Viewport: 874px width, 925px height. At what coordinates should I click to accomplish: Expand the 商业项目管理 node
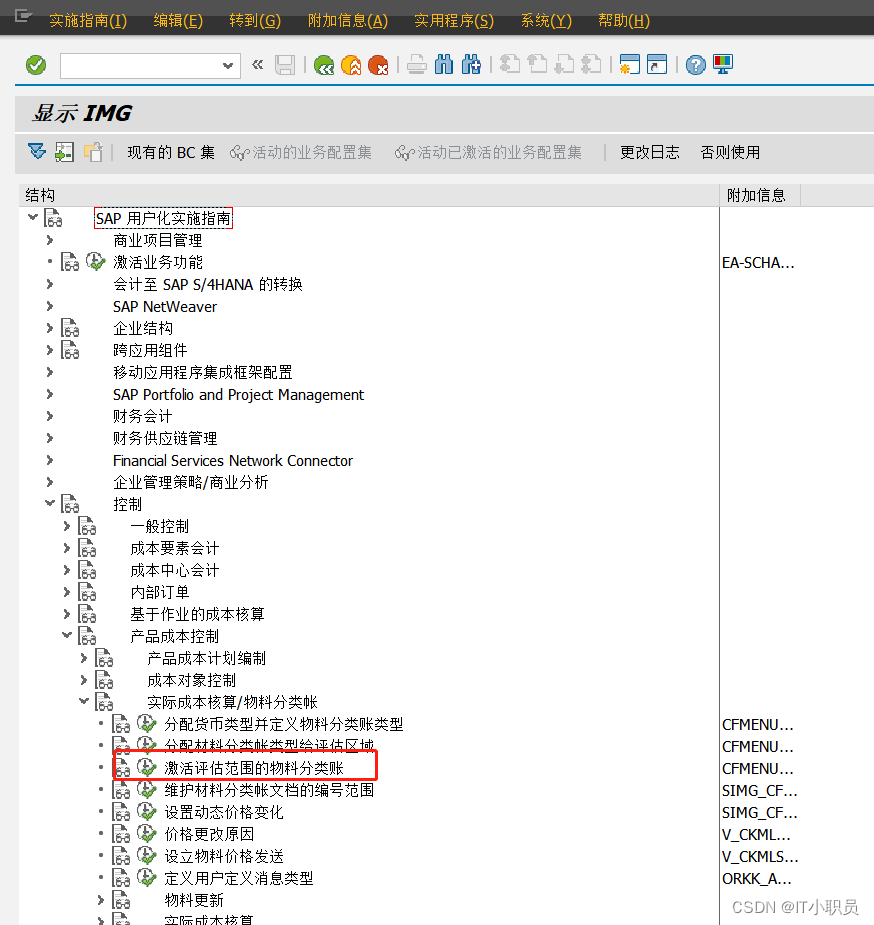click(50, 240)
